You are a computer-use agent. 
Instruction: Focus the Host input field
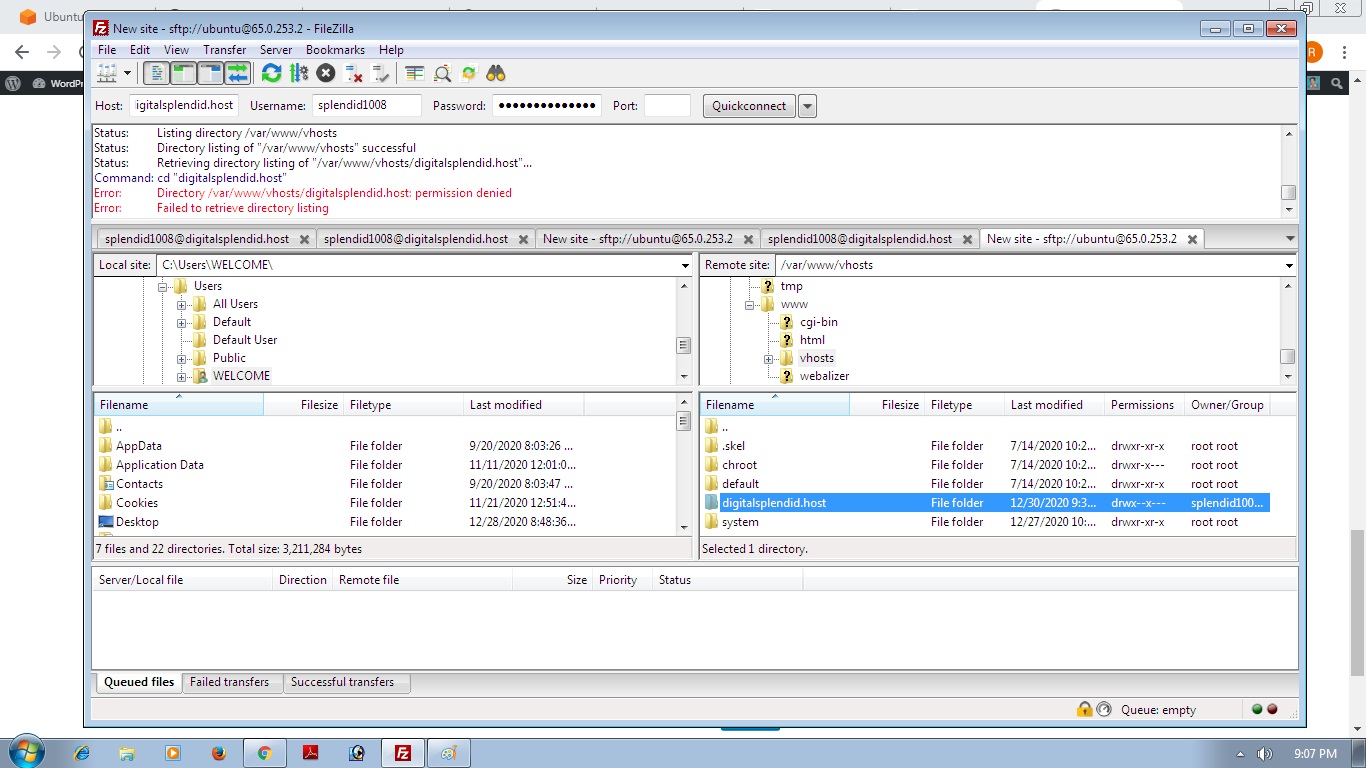[185, 106]
